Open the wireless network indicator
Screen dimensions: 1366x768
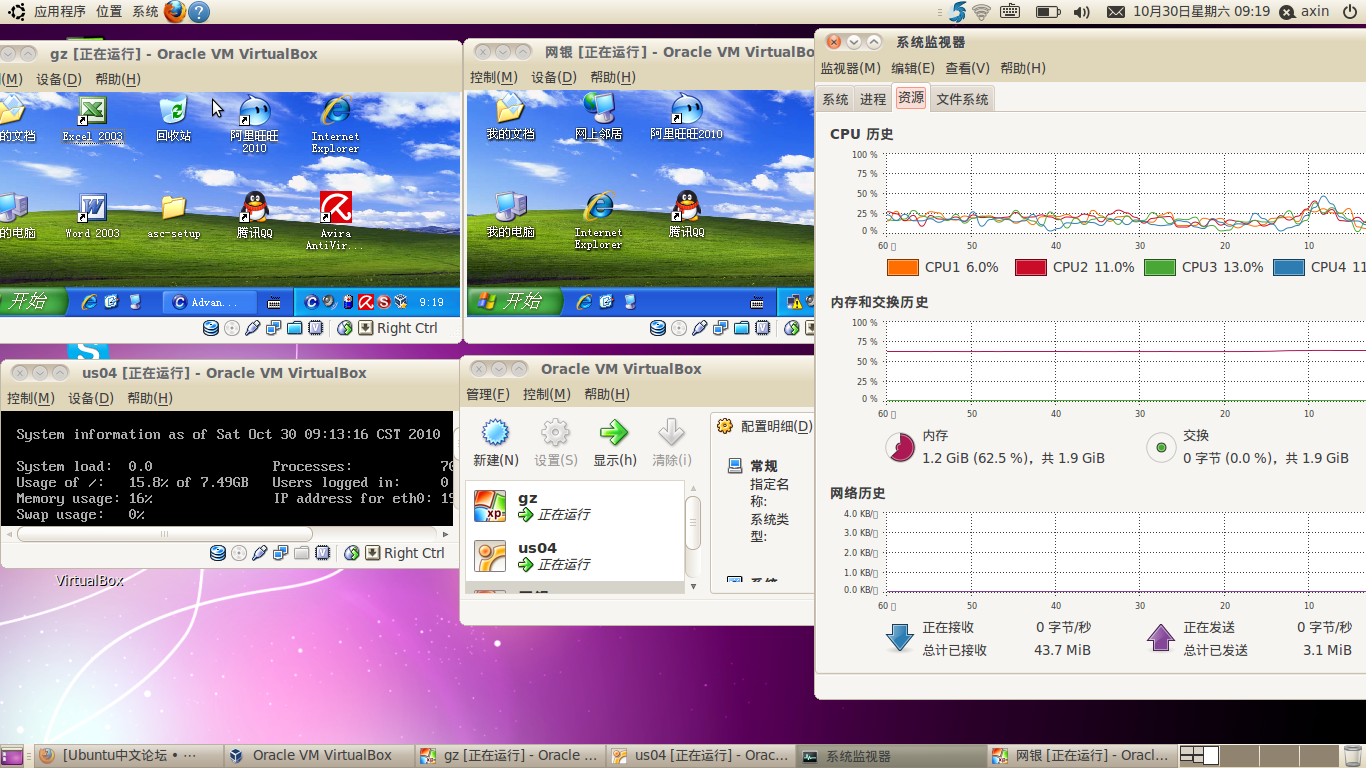pyautogui.click(x=981, y=11)
